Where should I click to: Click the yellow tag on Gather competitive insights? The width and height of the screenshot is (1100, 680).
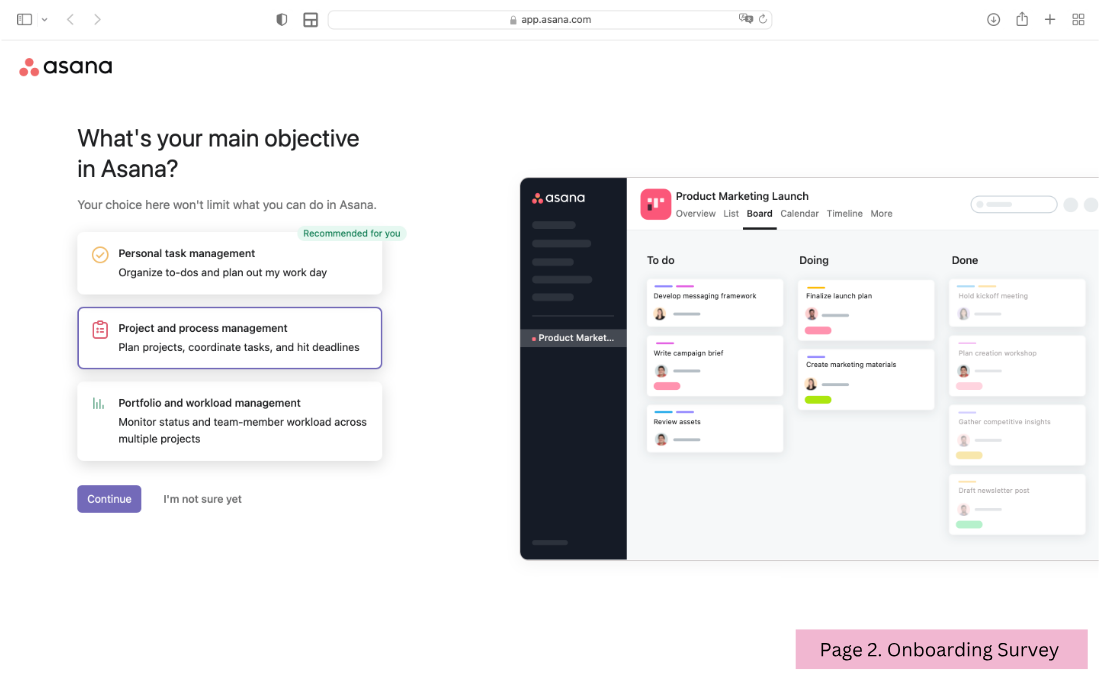pyautogui.click(x=969, y=455)
